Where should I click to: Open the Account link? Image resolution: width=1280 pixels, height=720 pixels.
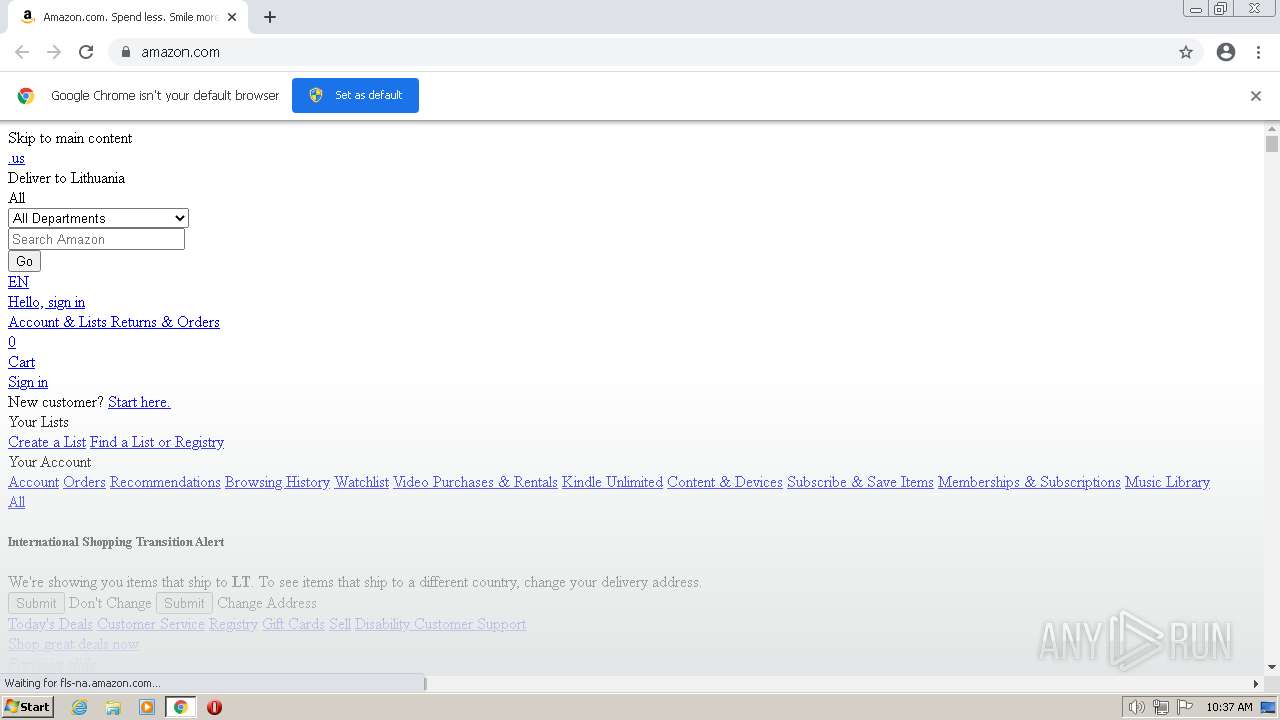tap(33, 482)
